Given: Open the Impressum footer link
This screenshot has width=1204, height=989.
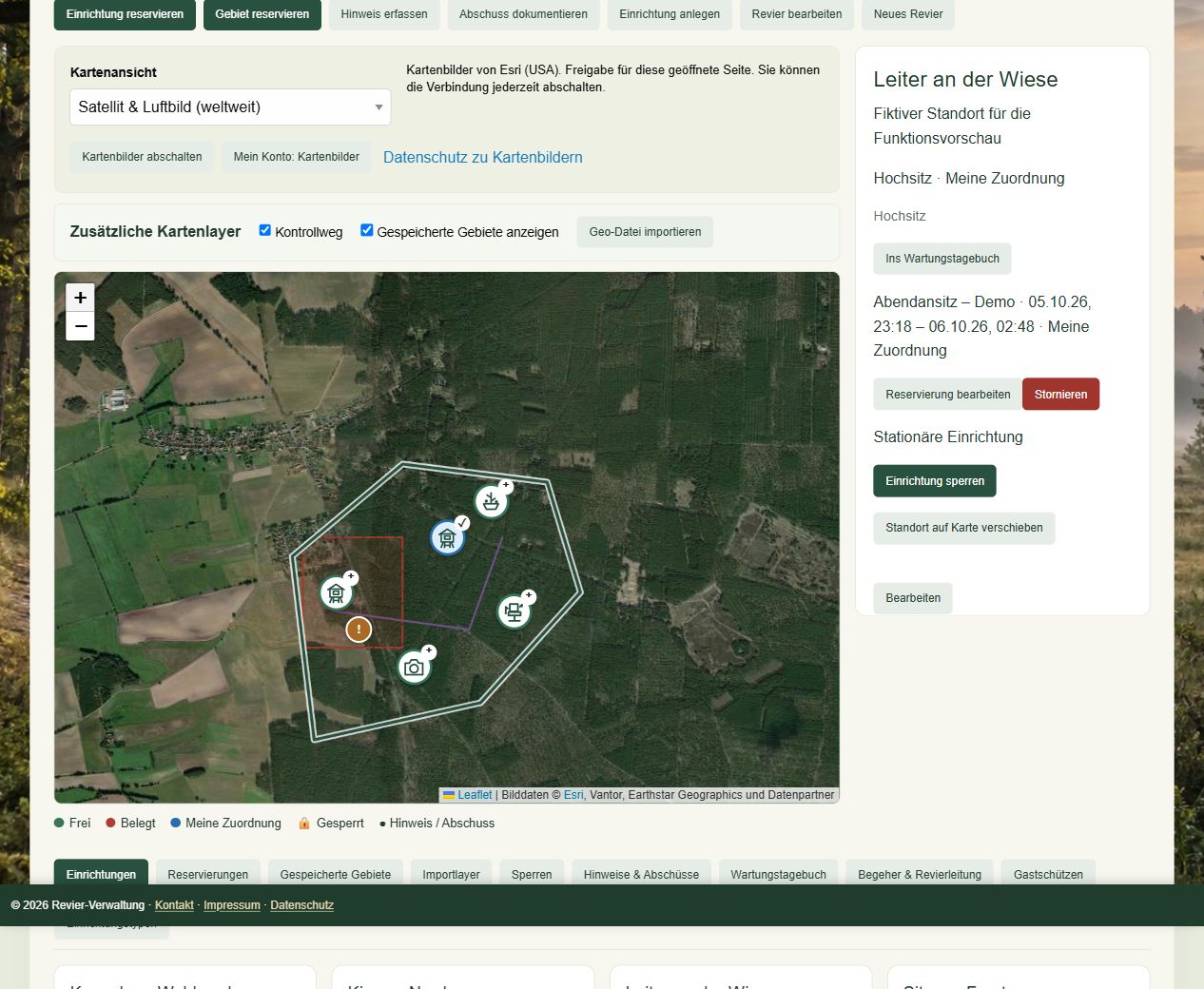Looking at the screenshot, I should click(x=232, y=905).
